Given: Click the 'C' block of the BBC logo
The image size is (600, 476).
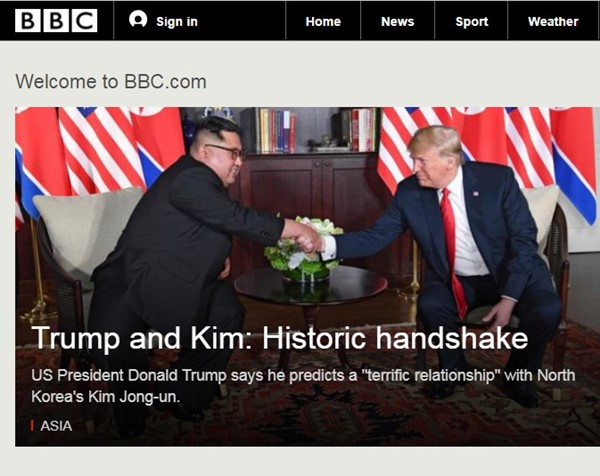Looking at the screenshot, I should pyautogui.click(x=85, y=21).
